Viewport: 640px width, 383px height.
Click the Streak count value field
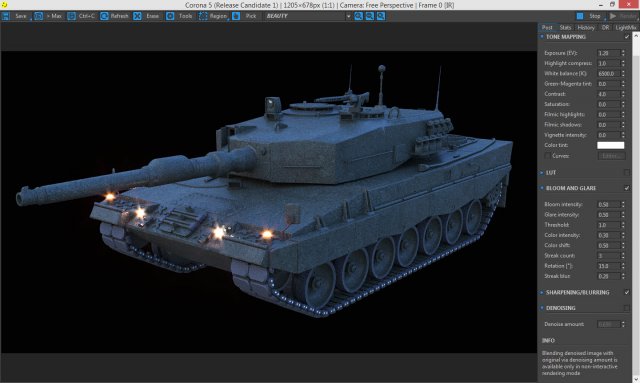[609, 256]
